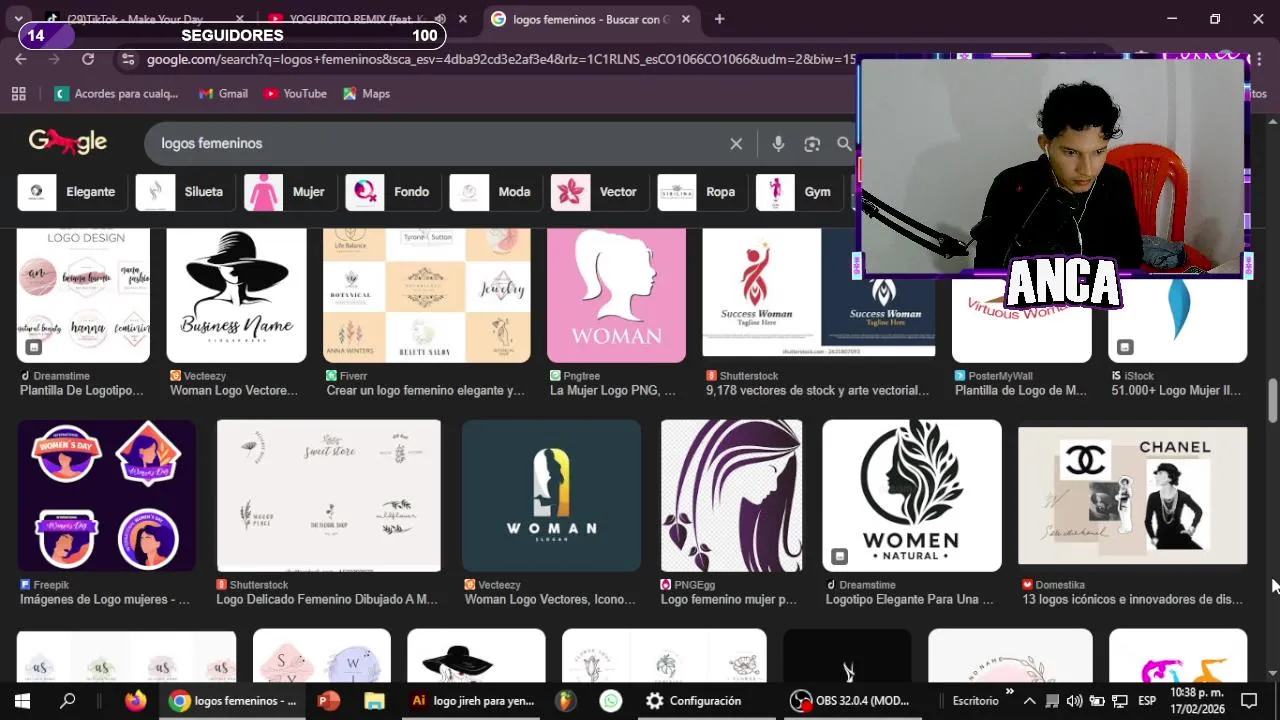
Task: Show hidden system tray icons
Action: click(1029, 701)
